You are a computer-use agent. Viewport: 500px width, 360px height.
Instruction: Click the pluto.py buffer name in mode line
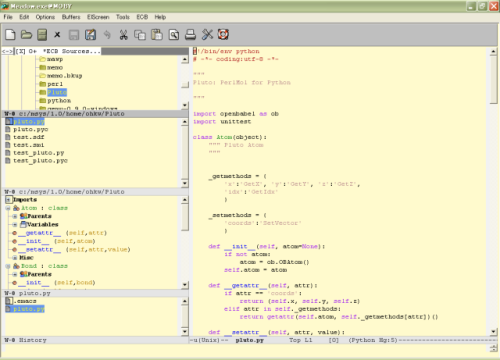pyautogui.click(x=250, y=340)
